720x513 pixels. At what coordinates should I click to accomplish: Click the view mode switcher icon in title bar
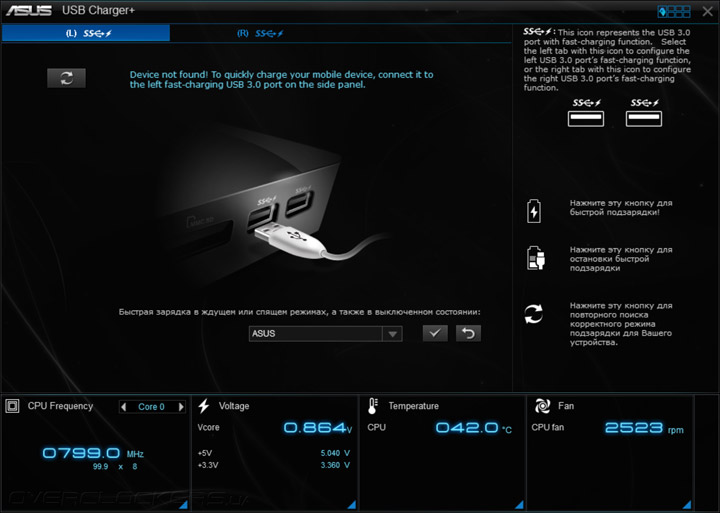pos(674,11)
